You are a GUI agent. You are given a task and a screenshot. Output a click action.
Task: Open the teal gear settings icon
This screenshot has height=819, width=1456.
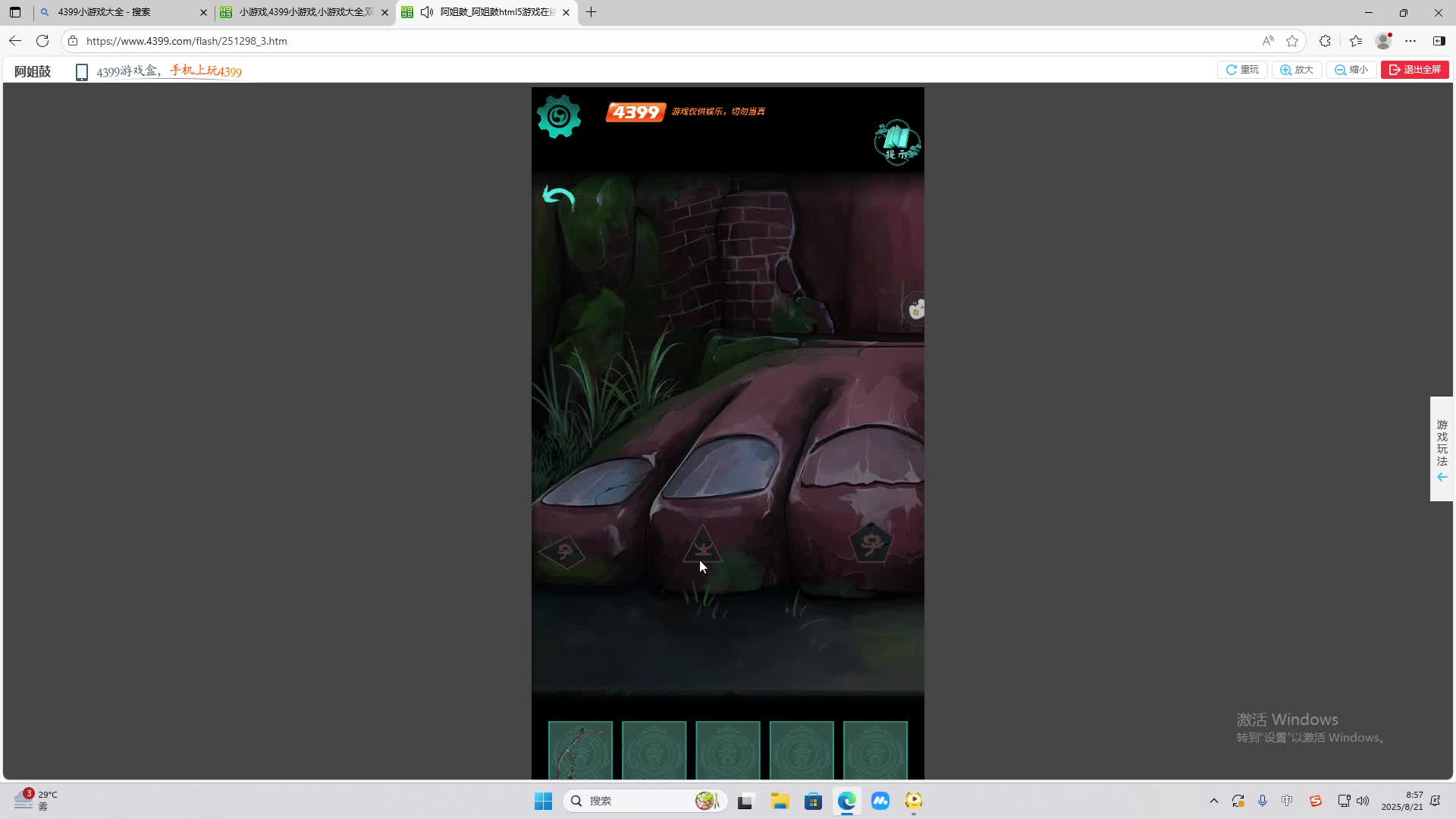click(559, 117)
